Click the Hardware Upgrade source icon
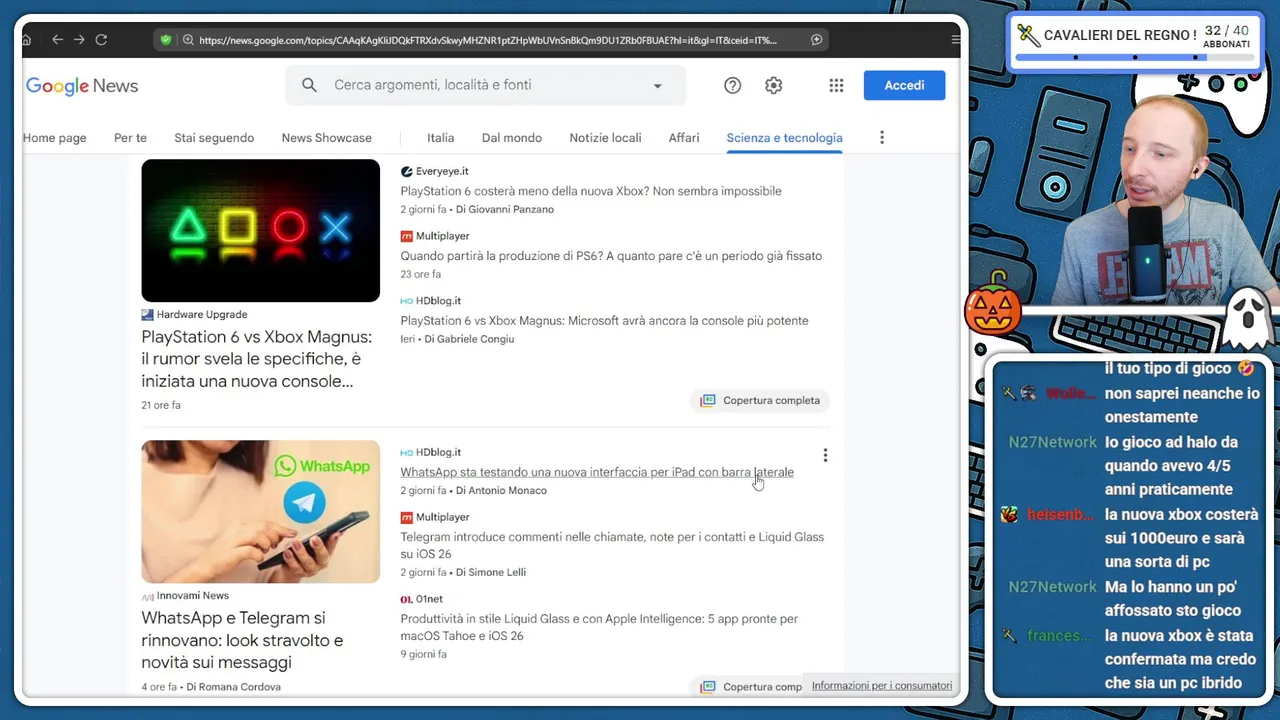Viewport: 1280px width, 720px height. 147,315
